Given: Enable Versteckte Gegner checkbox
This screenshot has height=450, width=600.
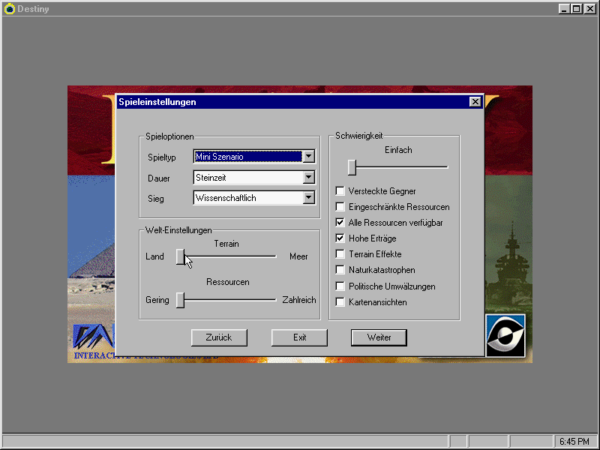Looking at the screenshot, I should tap(340, 190).
